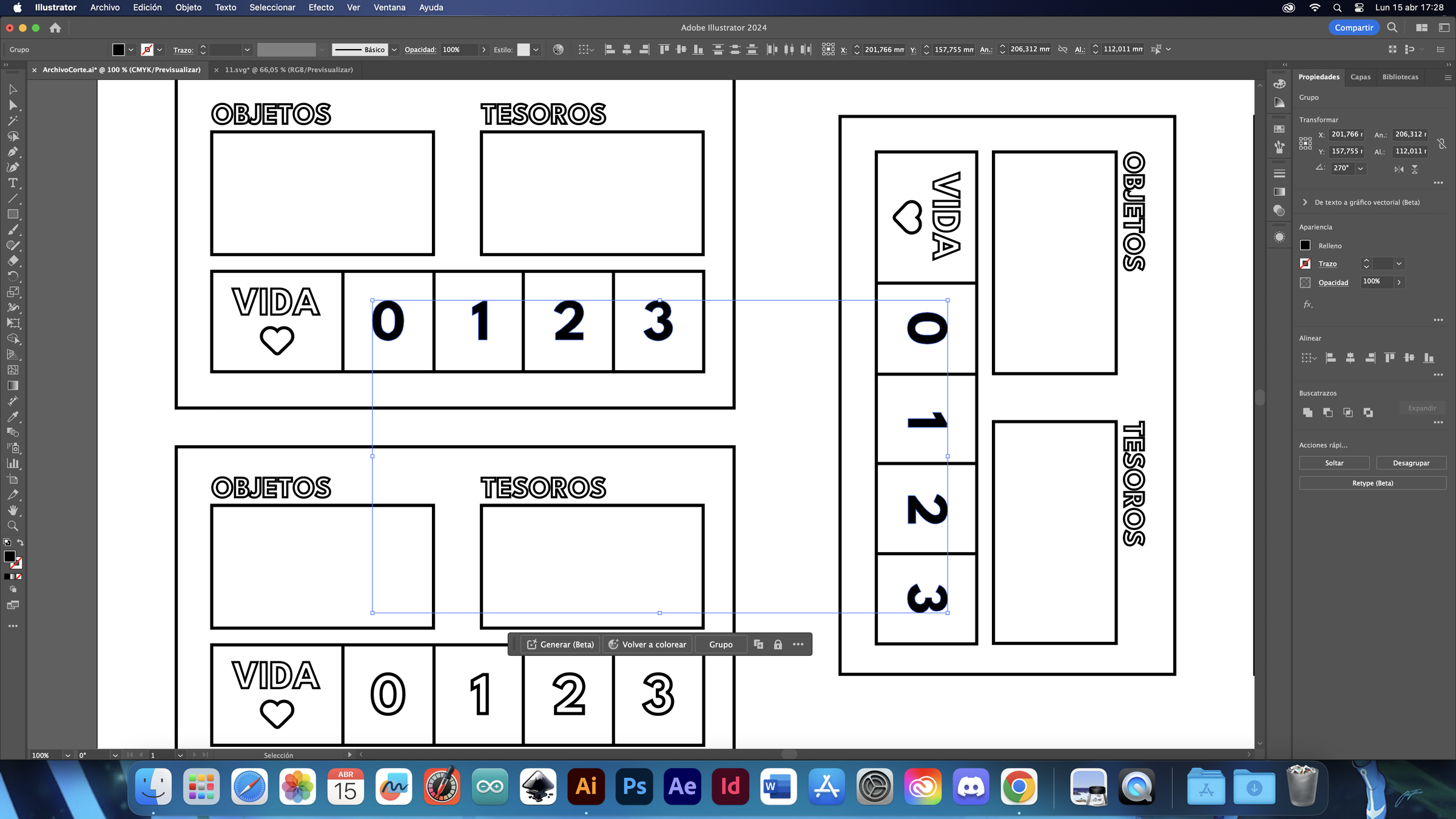Select the Line Segment tool

pos(13,198)
